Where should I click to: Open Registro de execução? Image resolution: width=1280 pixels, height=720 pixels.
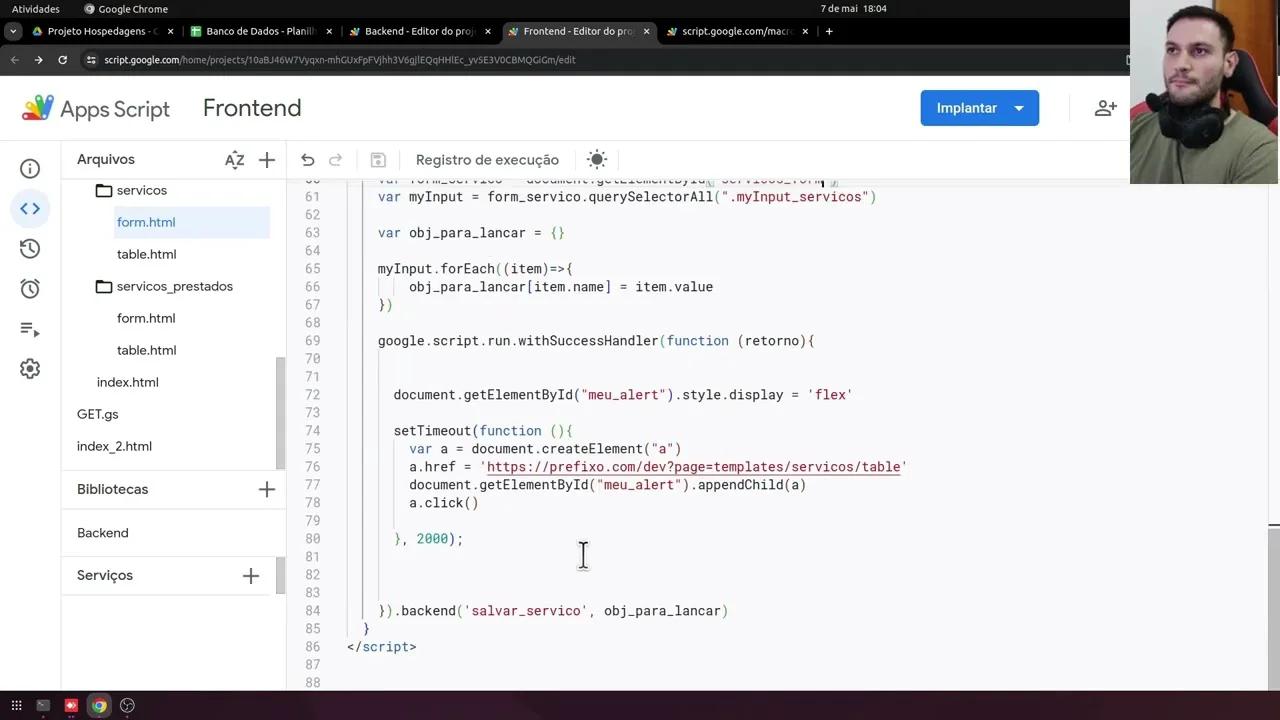(487, 159)
